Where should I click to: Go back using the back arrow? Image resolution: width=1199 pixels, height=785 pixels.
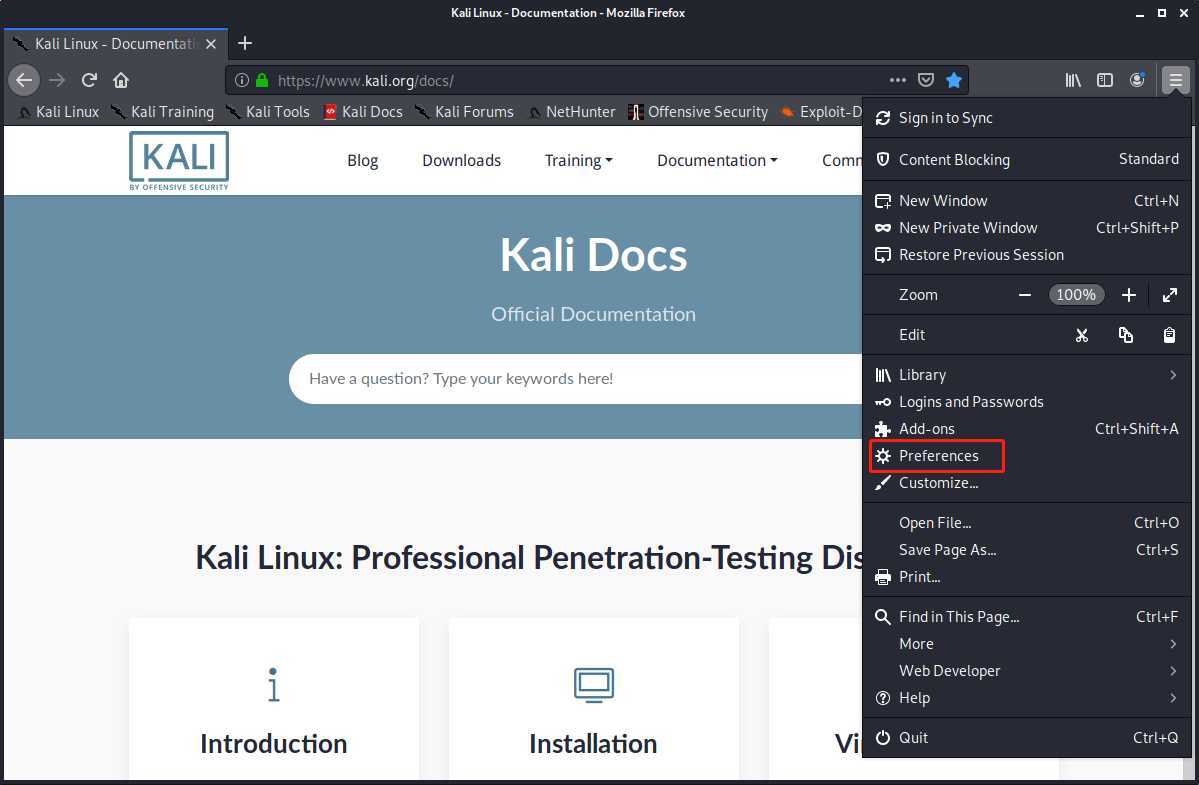(x=24, y=80)
